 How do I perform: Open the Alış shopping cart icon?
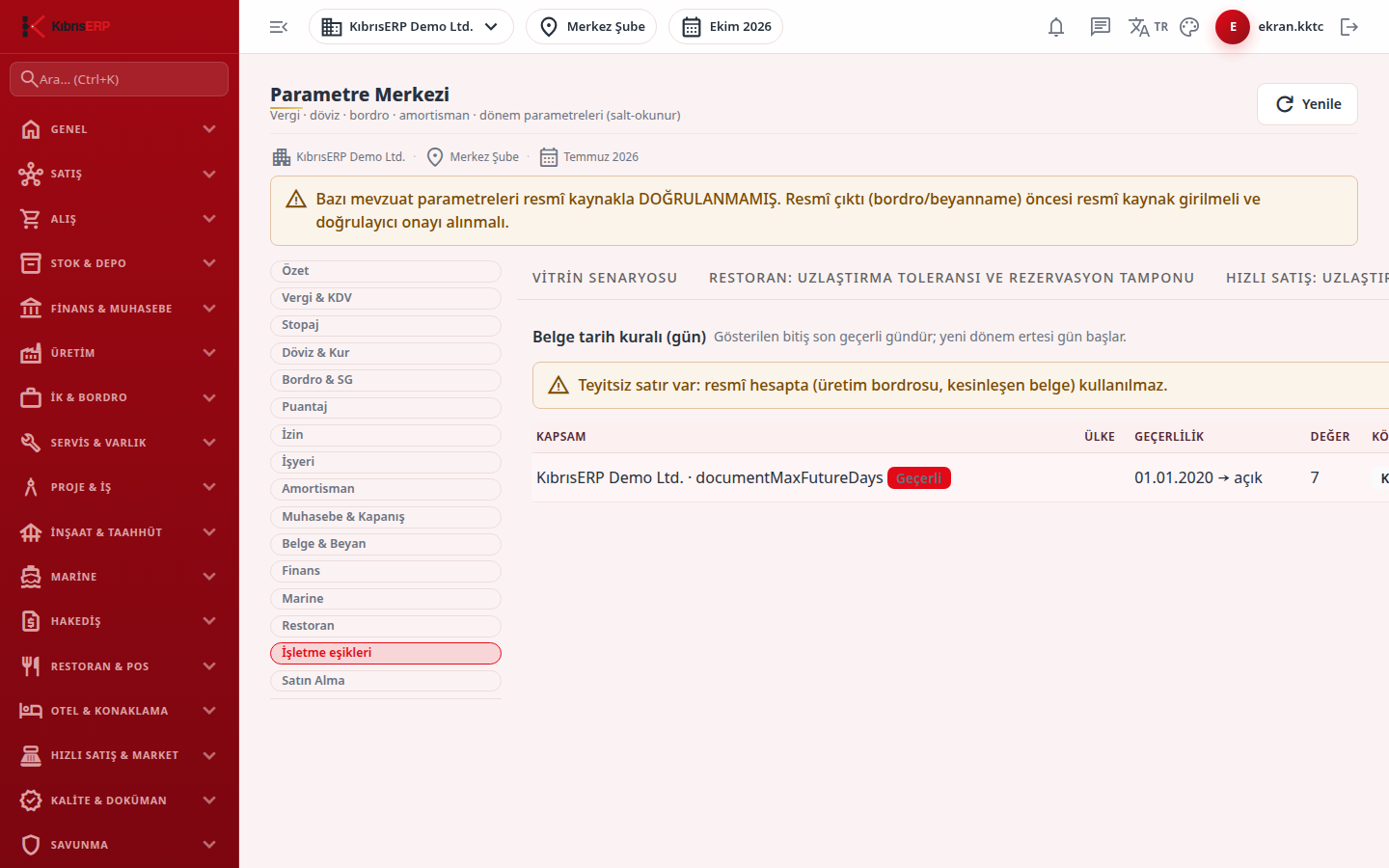point(31,219)
